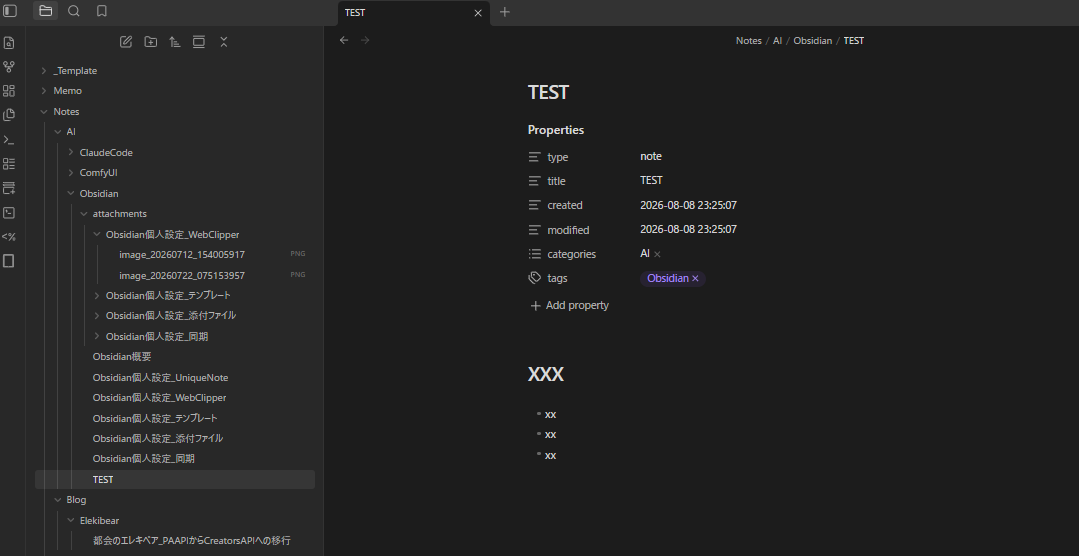The image size is (1079, 556).
Task: Click the stacked documents ribbon icon
Action: point(9,115)
